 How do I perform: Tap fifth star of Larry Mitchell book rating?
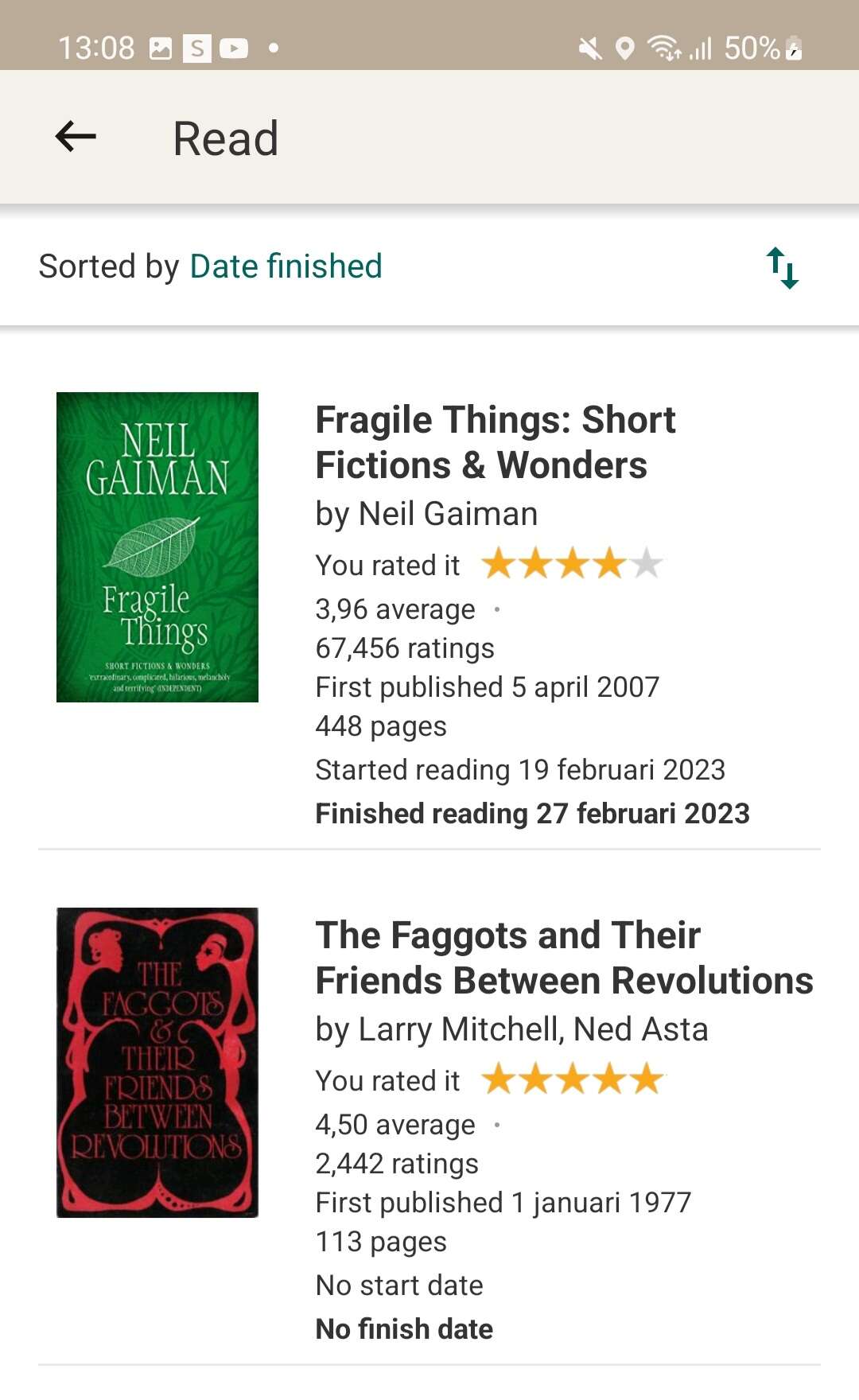(x=647, y=1080)
